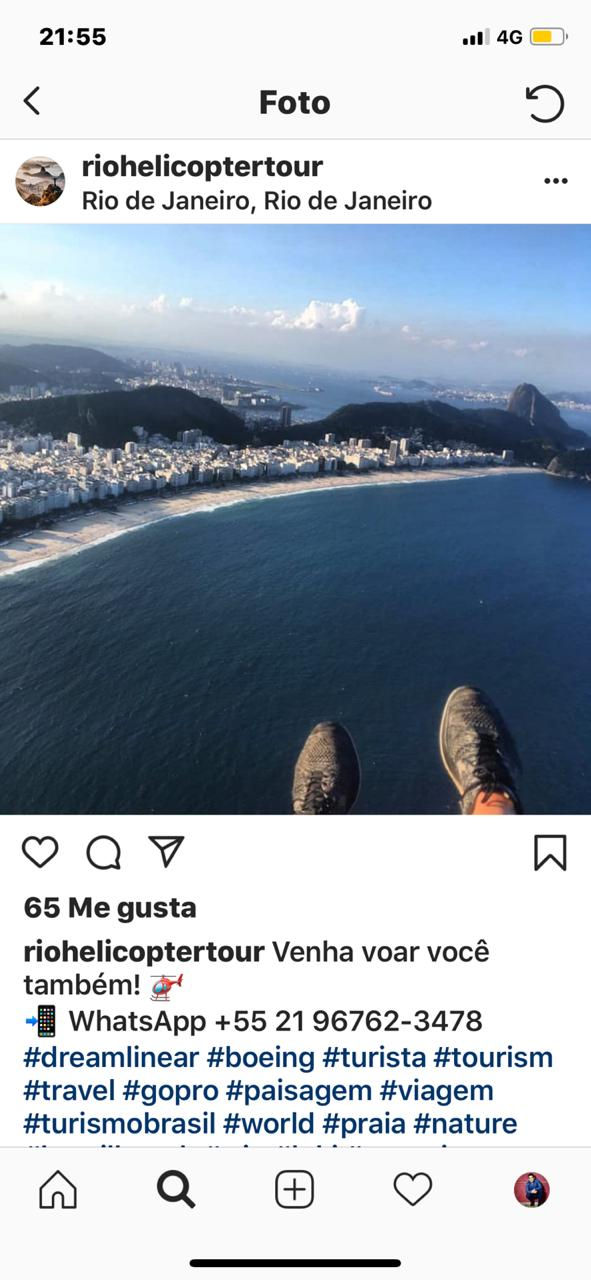Tap the refresh icon beside Foto

tap(545, 102)
